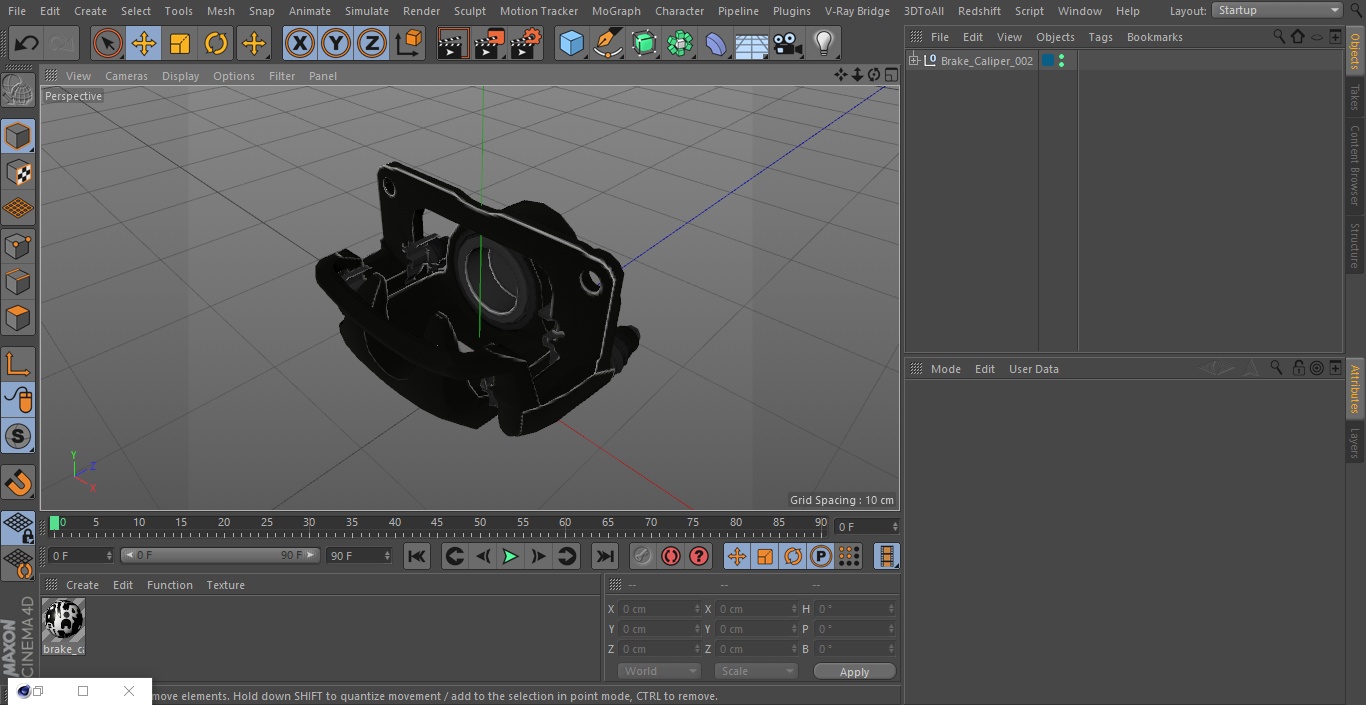Add Array modeling object icon
The image size is (1366, 705).
click(x=680, y=44)
